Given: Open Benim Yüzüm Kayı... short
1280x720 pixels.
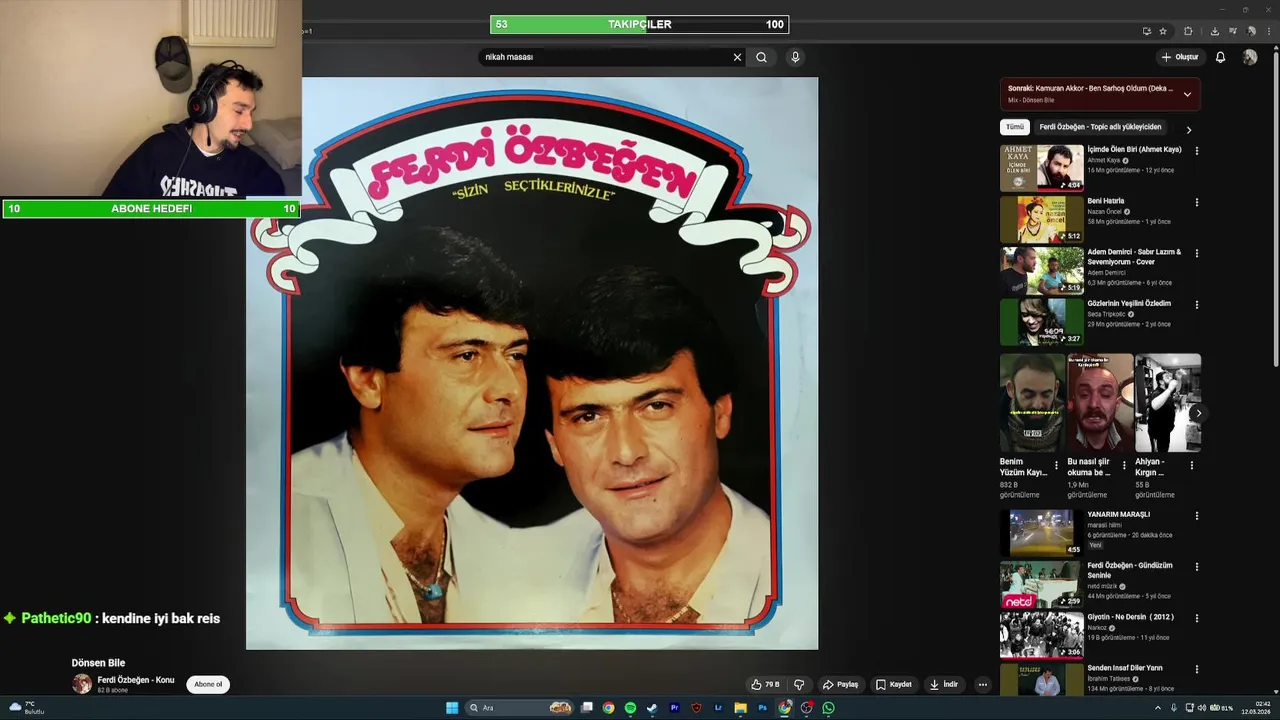Looking at the screenshot, I should (1032, 403).
